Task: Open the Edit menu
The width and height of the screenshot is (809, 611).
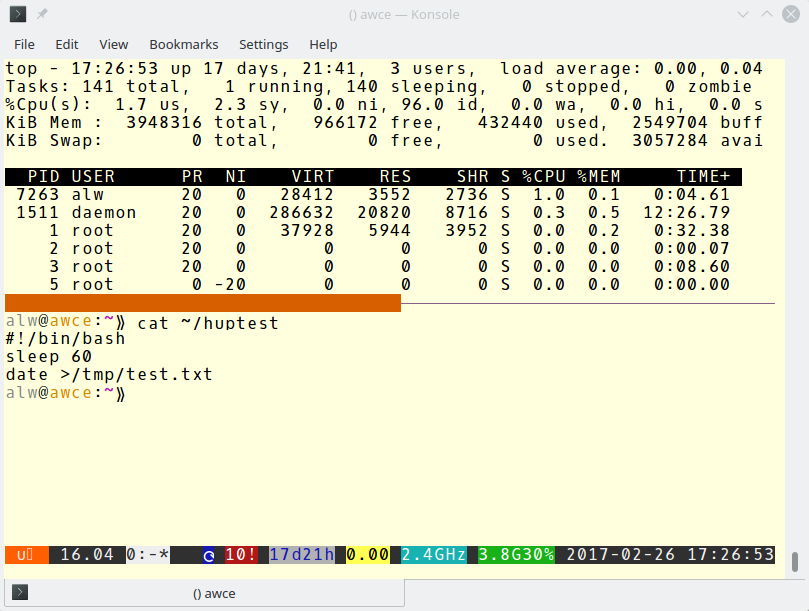Action: [67, 44]
